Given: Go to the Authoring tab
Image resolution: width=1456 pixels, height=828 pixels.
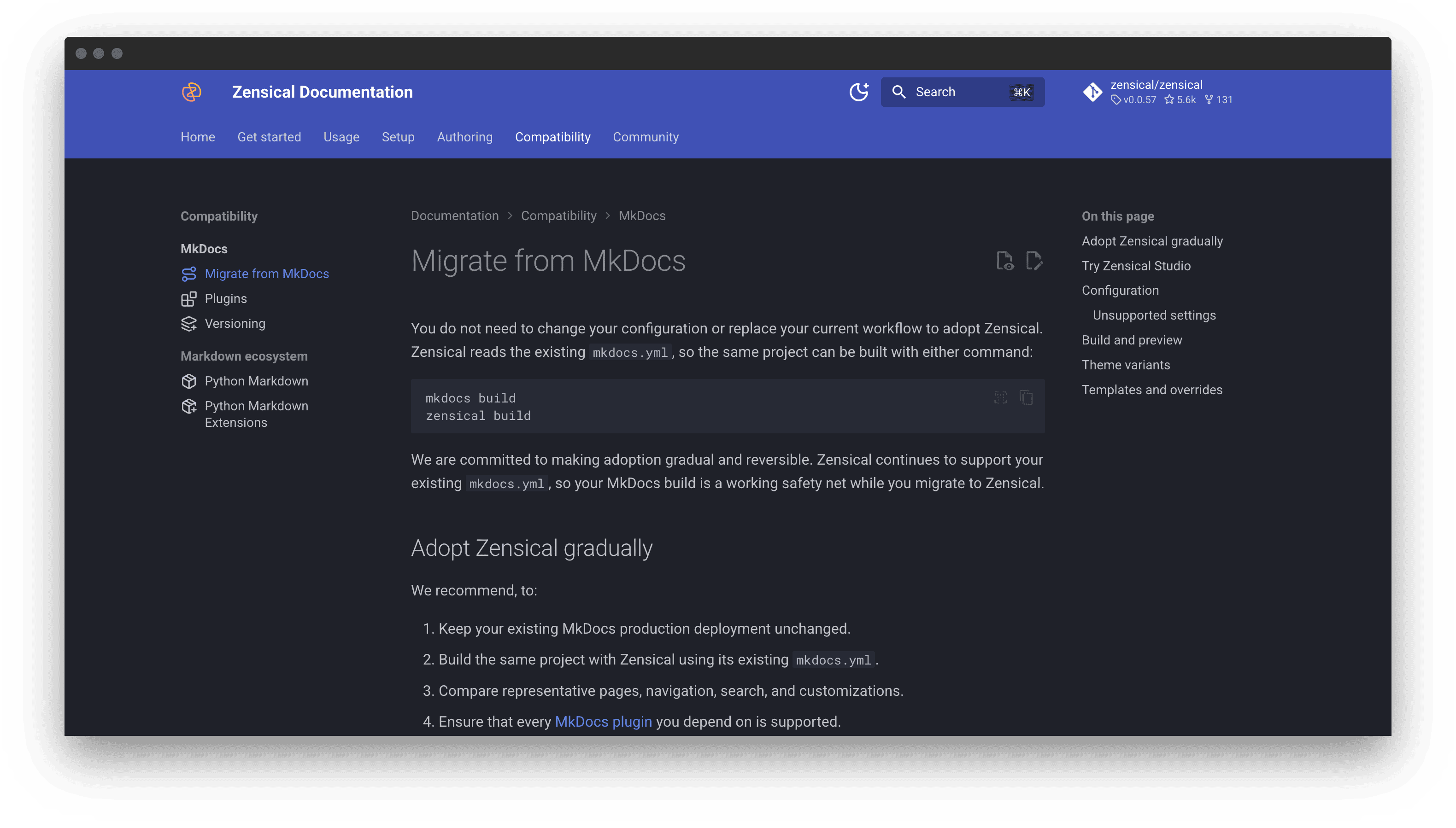Looking at the screenshot, I should pos(464,137).
